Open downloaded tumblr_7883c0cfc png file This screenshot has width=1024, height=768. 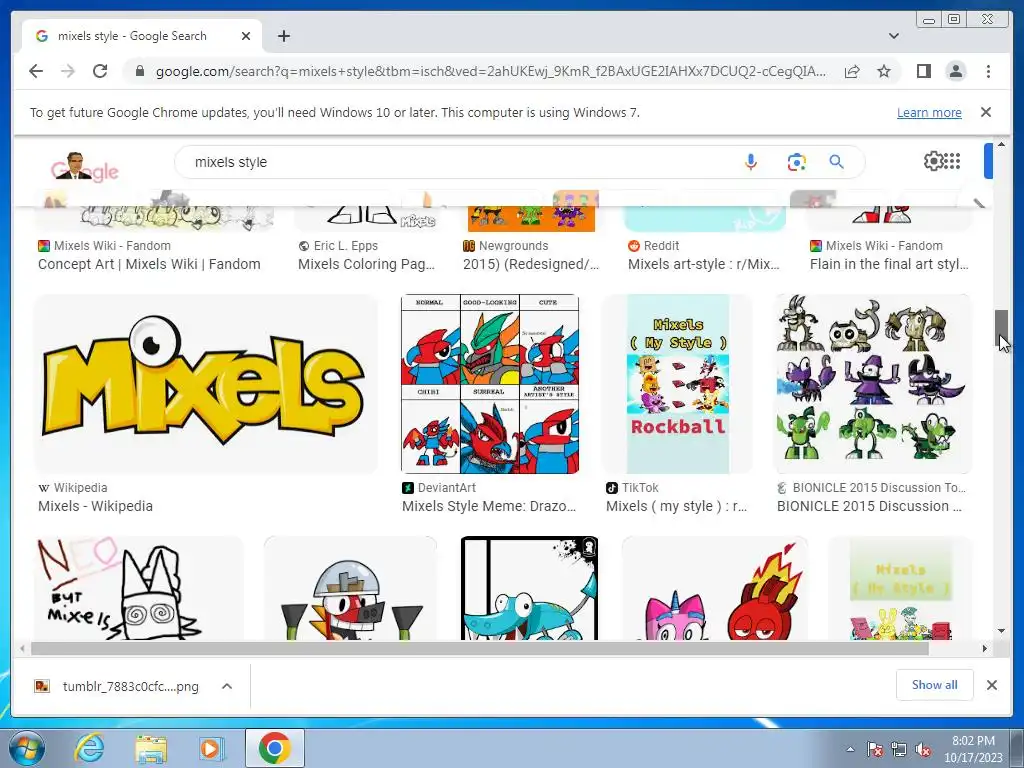pos(118,686)
